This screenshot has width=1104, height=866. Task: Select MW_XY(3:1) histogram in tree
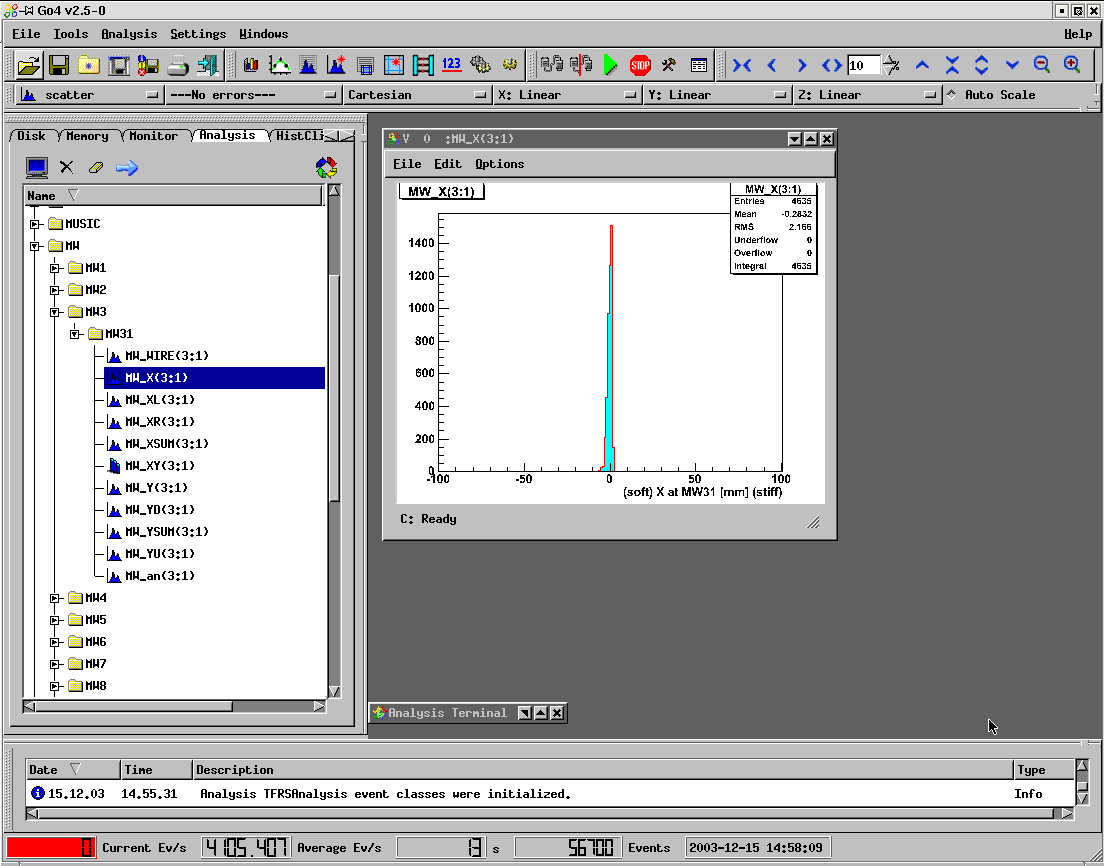coord(159,466)
